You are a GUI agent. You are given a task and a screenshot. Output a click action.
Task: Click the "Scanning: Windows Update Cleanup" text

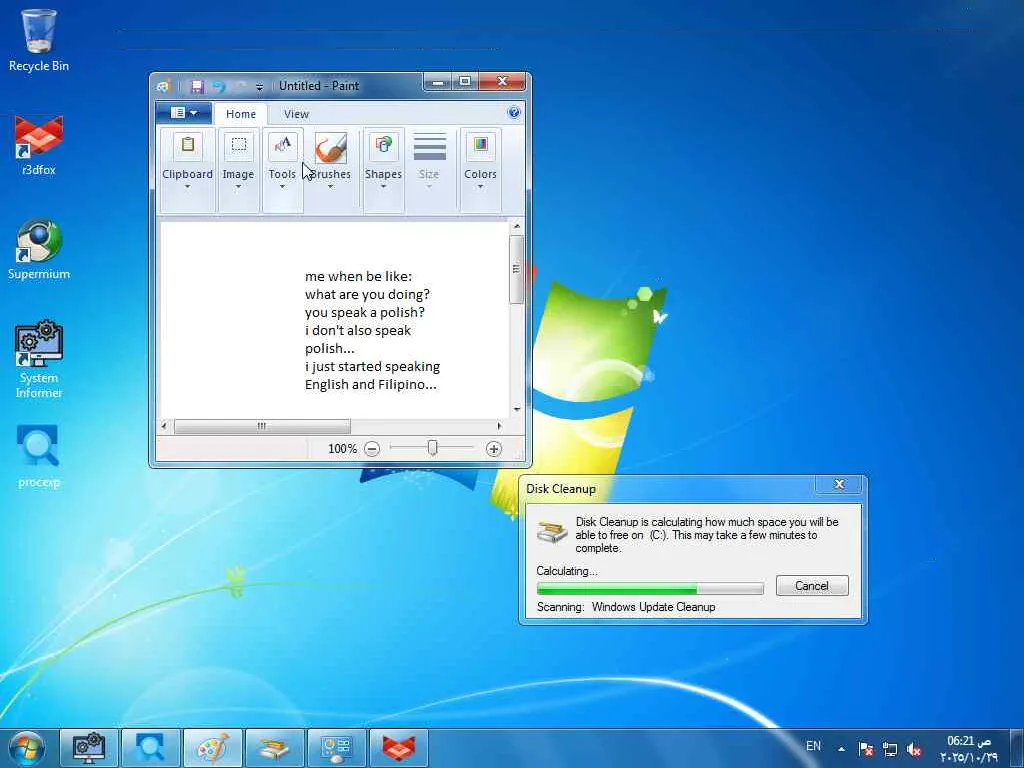[626, 607]
